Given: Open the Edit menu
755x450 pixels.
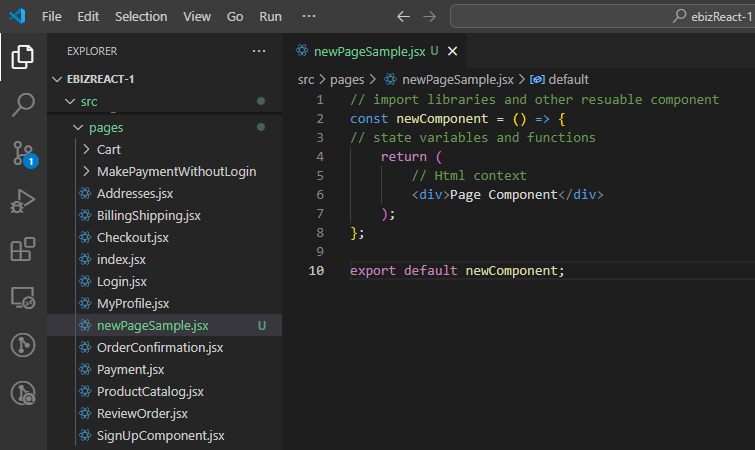Looking at the screenshot, I should (x=88, y=16).
